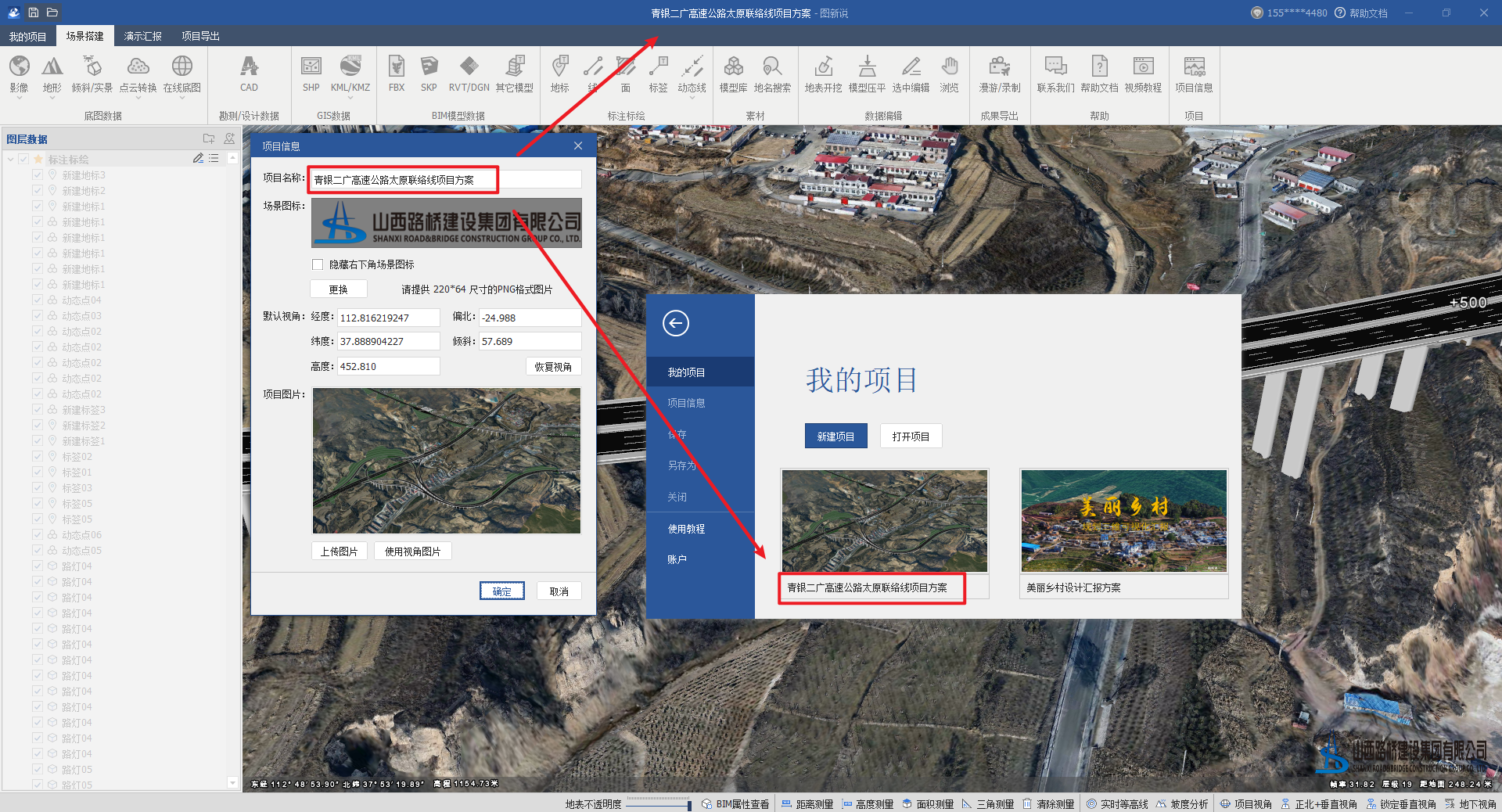Open the KML/KMZ dropdown arrow
Viewport: 1502px width, 812px height.
[350, 99]
